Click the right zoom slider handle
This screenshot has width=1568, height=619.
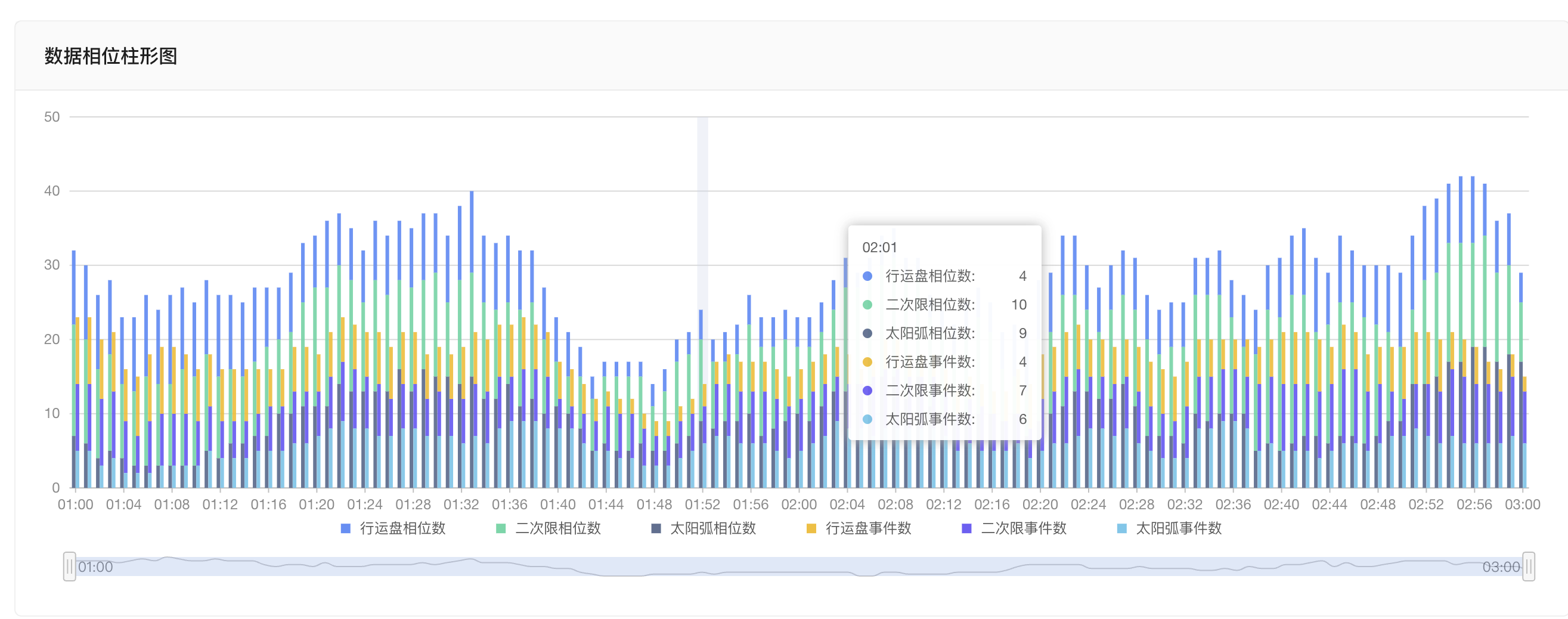[1529, 567]
